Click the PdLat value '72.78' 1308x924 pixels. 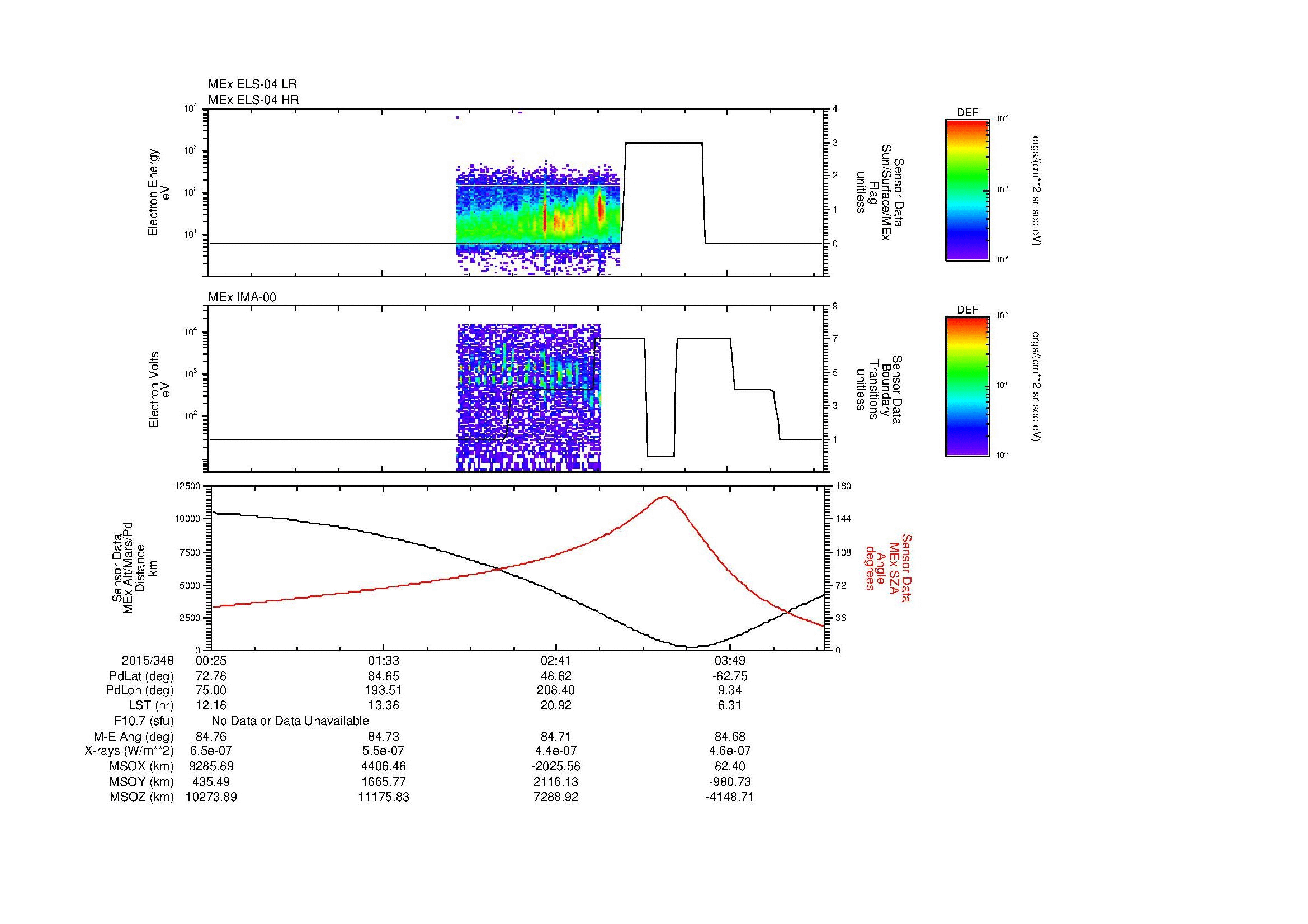coord(211,676)
